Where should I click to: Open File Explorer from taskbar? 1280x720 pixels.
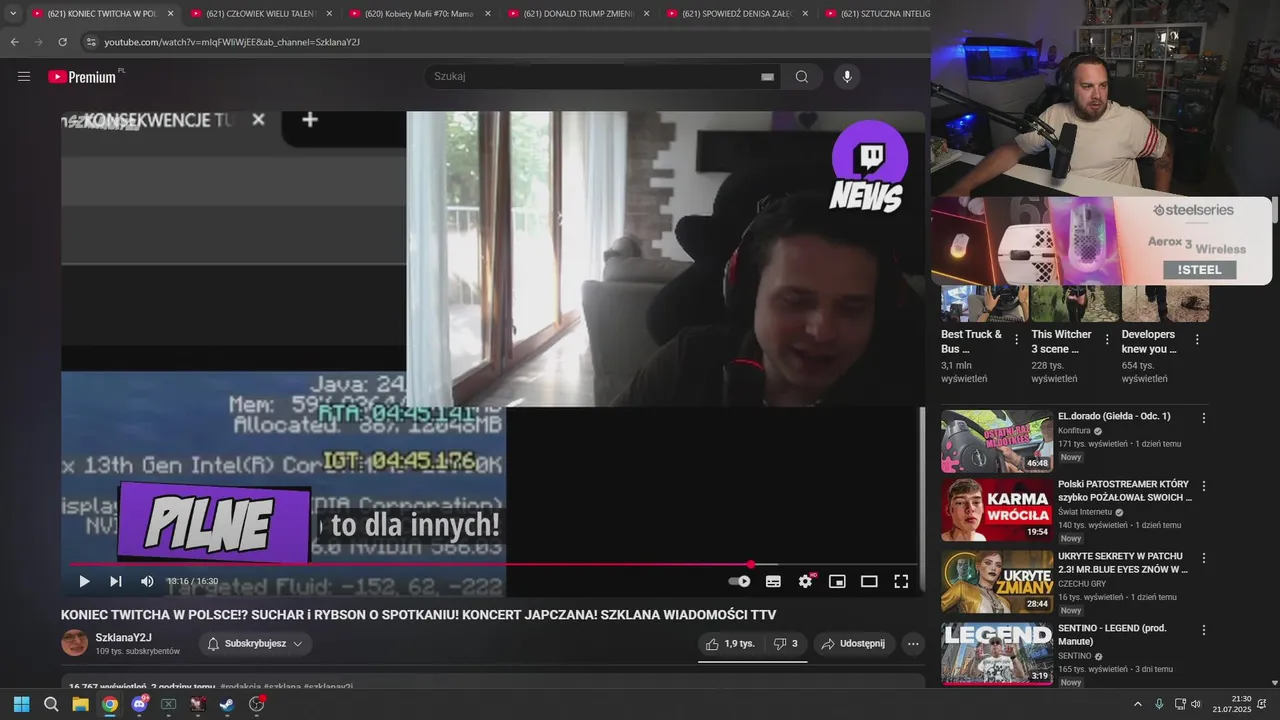(80, 704)
